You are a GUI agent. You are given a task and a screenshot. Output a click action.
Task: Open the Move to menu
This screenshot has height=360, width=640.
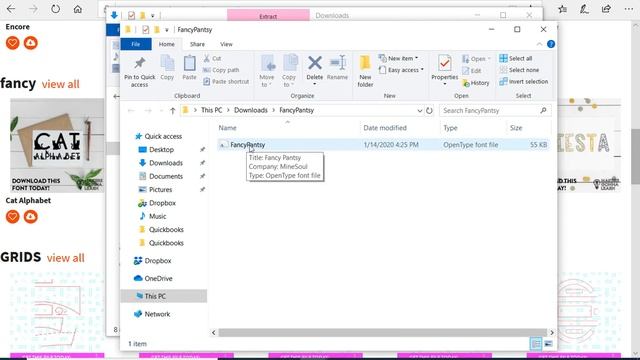click(267, 71)
